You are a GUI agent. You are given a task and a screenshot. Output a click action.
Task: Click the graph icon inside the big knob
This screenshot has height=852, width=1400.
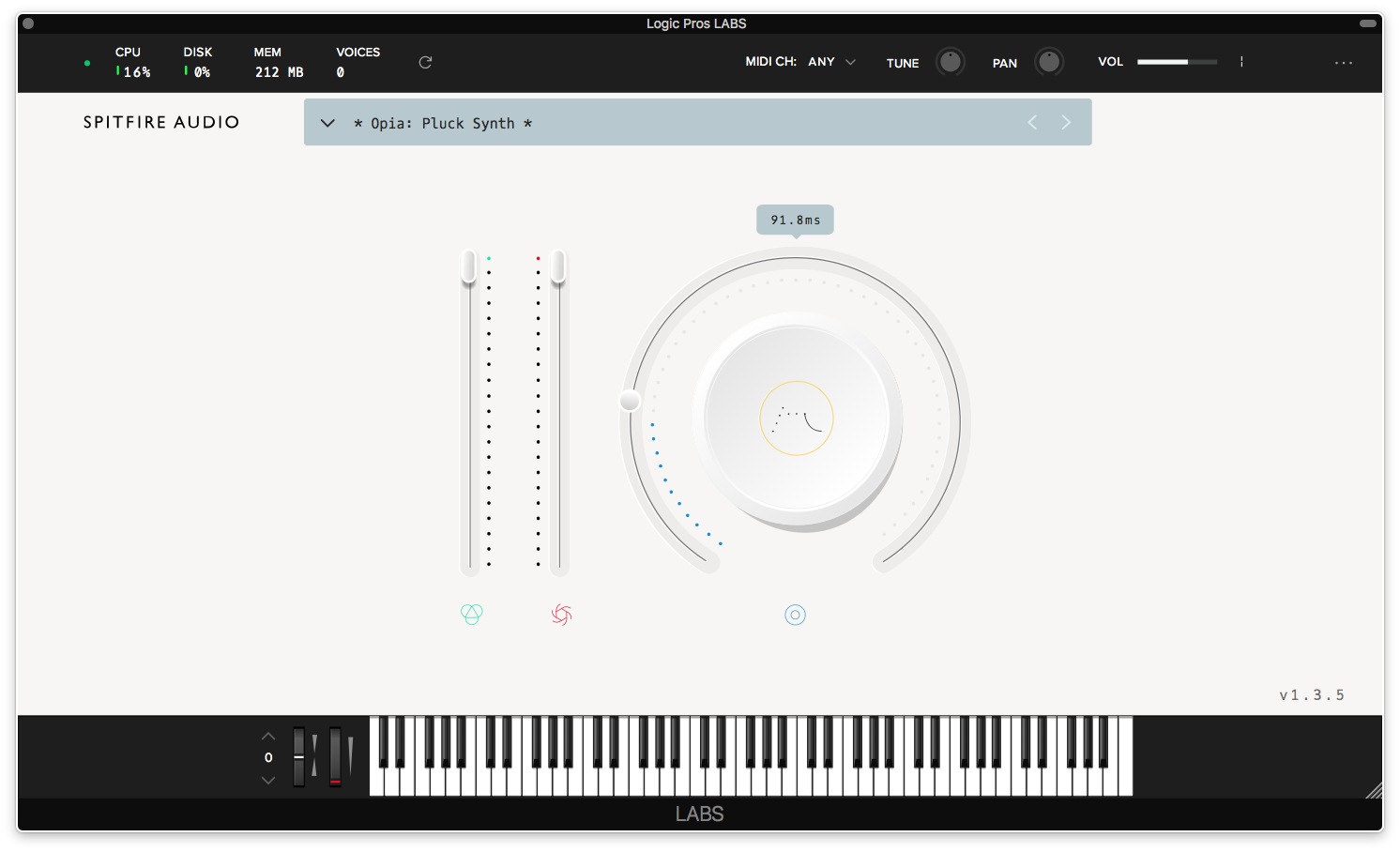click(x=795, y=418)
